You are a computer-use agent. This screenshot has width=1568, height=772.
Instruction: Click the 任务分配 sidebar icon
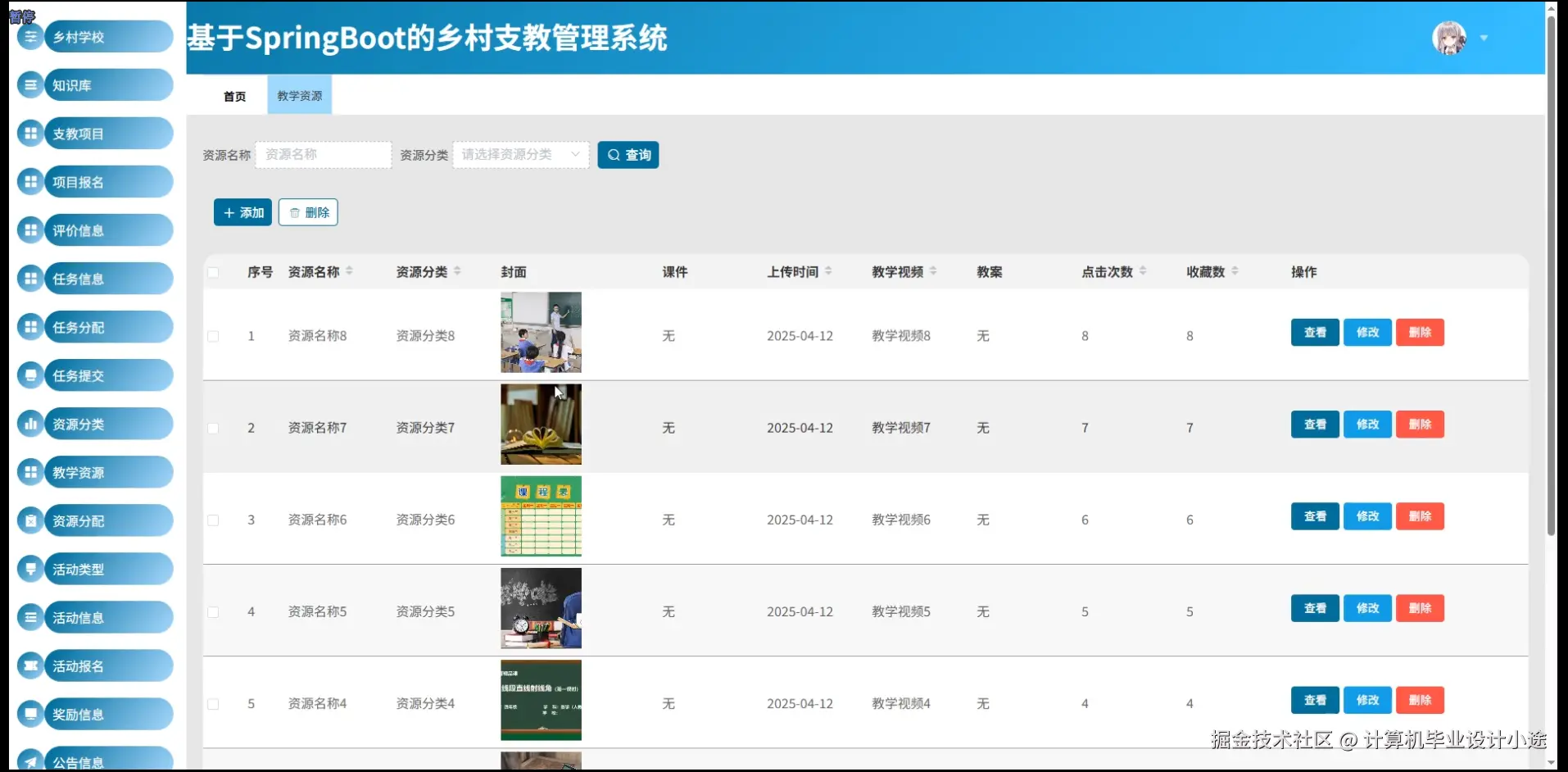point(30,327)
